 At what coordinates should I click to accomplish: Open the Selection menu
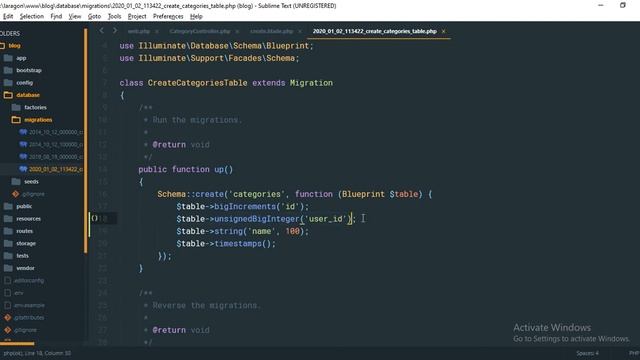coord(31,16)
